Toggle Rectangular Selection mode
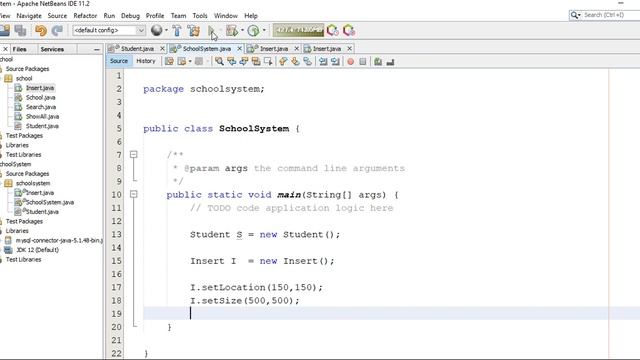Screen dimensions: 640x360 tap(268, 62)
